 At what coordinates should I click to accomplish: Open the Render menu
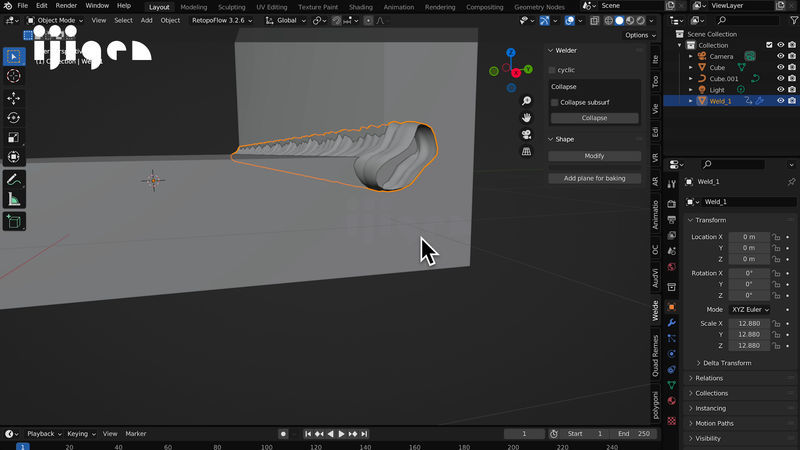pyautogui.click(x=66, y=6)
